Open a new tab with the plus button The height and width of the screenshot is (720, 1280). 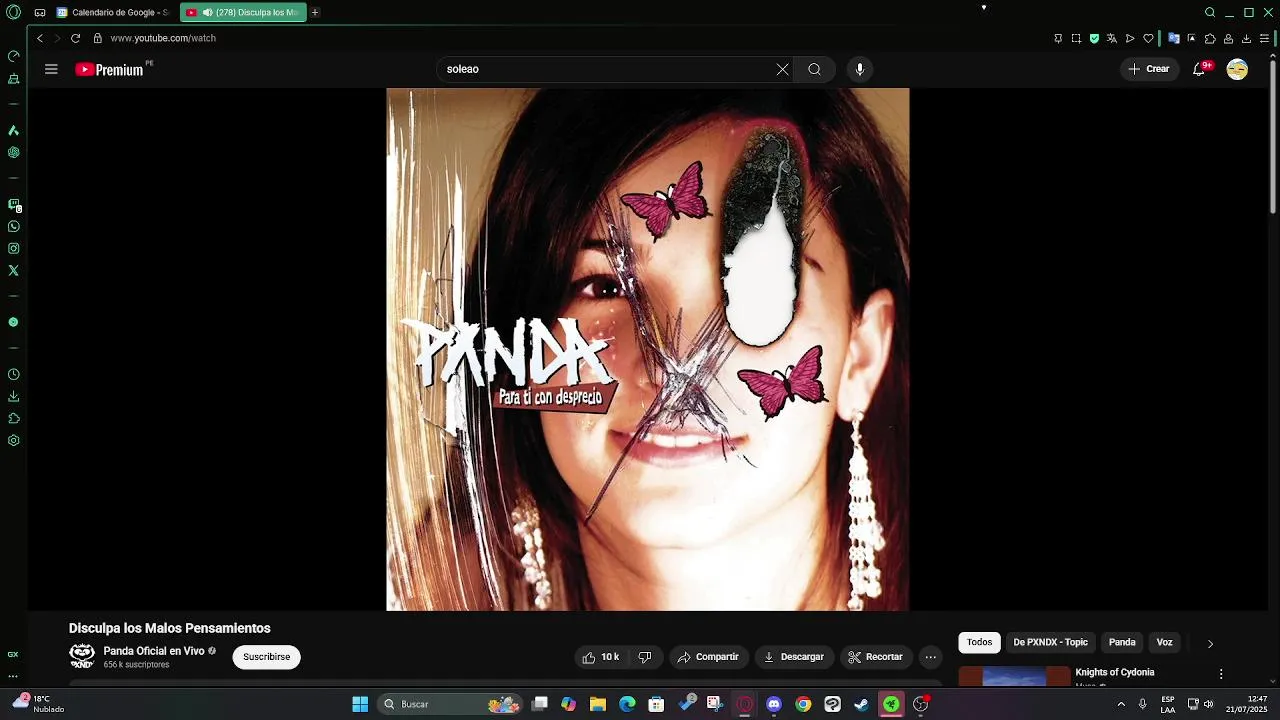pos(315,13)
